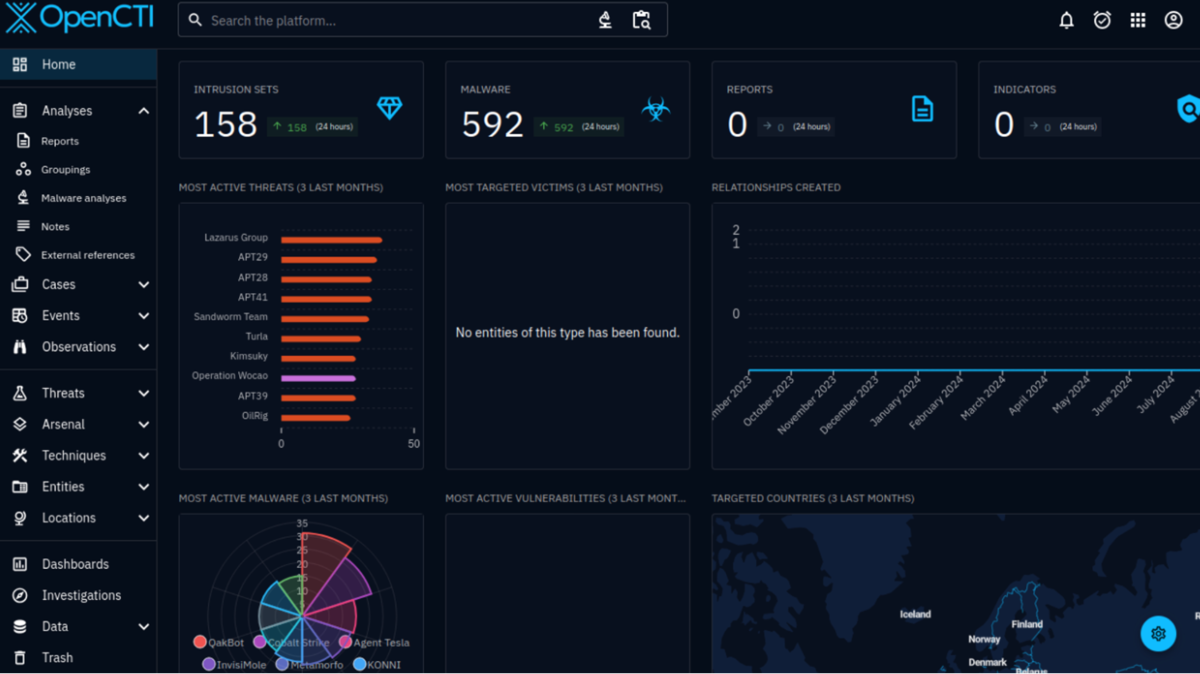Open the user profile icon
The image size is (1200, 674).
pos(1174,20)
